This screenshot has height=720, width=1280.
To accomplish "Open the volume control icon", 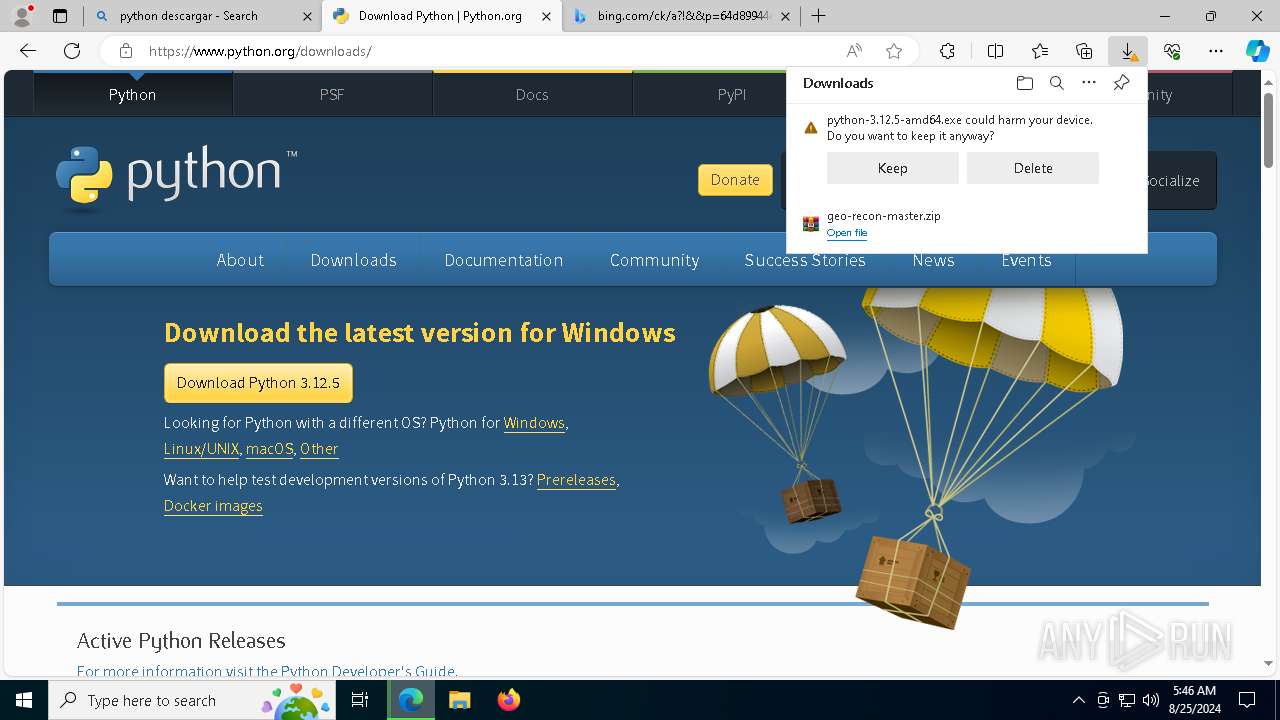I will point(1150,700).
